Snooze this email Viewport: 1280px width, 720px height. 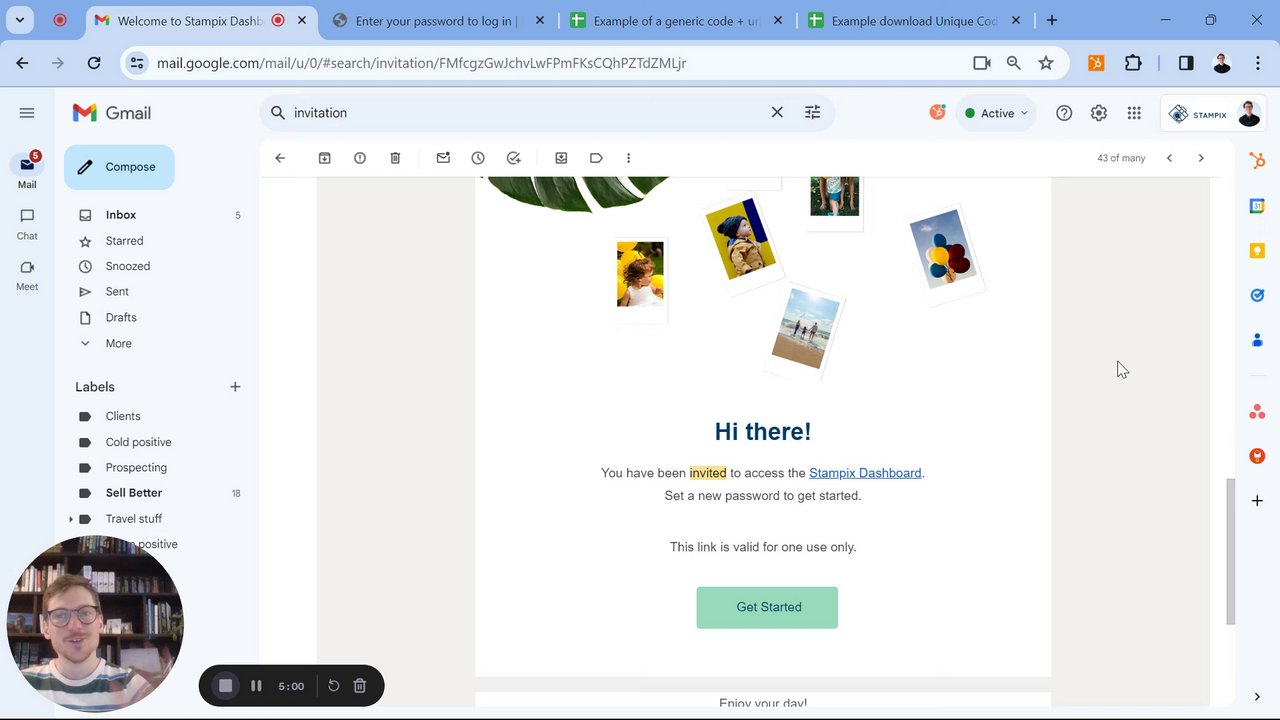tap(478, 158)
